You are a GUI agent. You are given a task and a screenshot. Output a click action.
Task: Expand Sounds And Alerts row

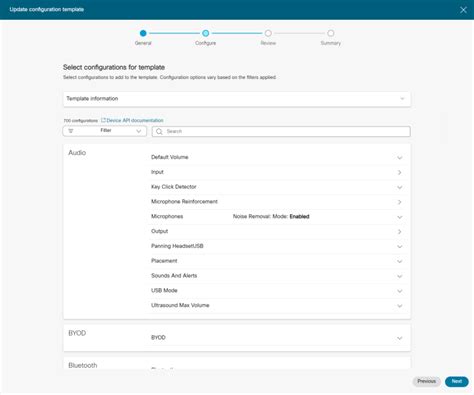point(276,276)
